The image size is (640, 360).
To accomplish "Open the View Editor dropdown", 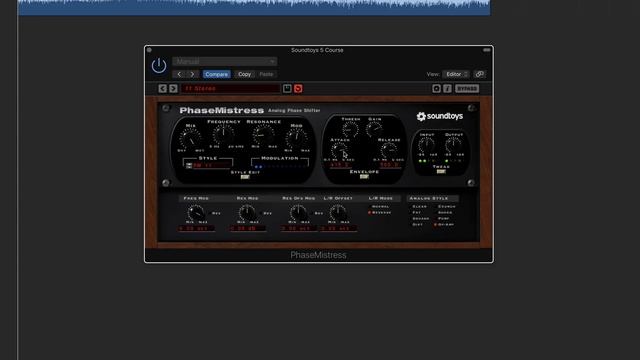I will pos(456,74).
